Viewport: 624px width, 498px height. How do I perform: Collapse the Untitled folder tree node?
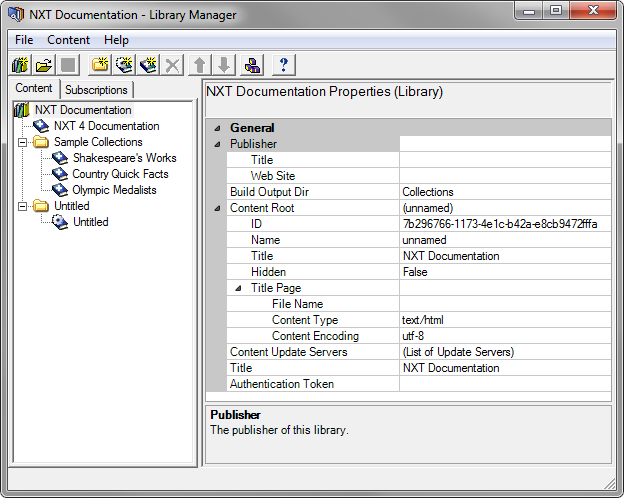[x=22, y=206]
